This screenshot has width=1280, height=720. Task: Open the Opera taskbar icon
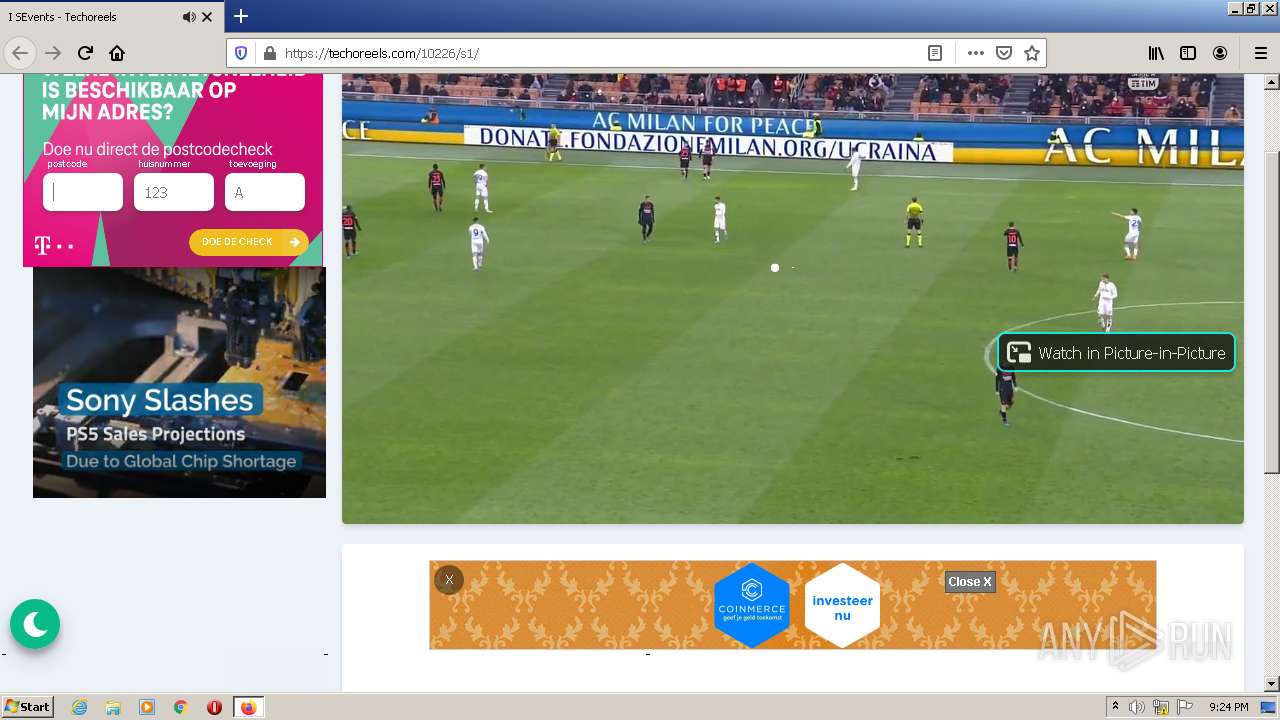(214, 707)
